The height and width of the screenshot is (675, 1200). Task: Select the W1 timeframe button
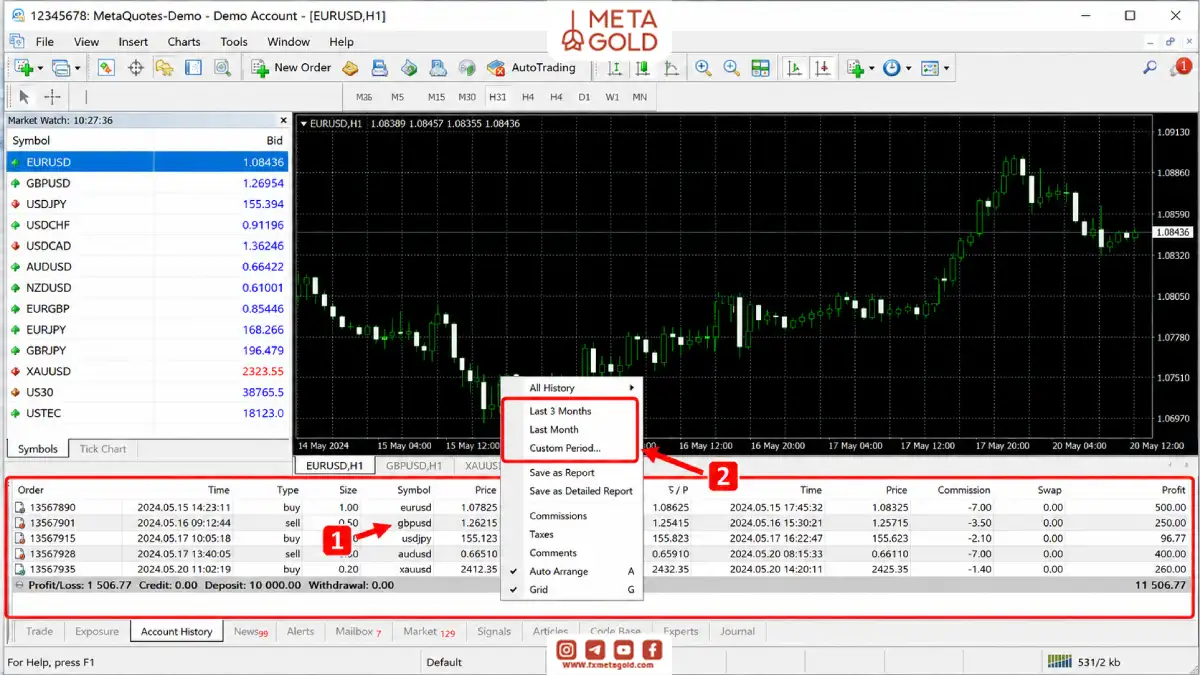tap(612, 97)
